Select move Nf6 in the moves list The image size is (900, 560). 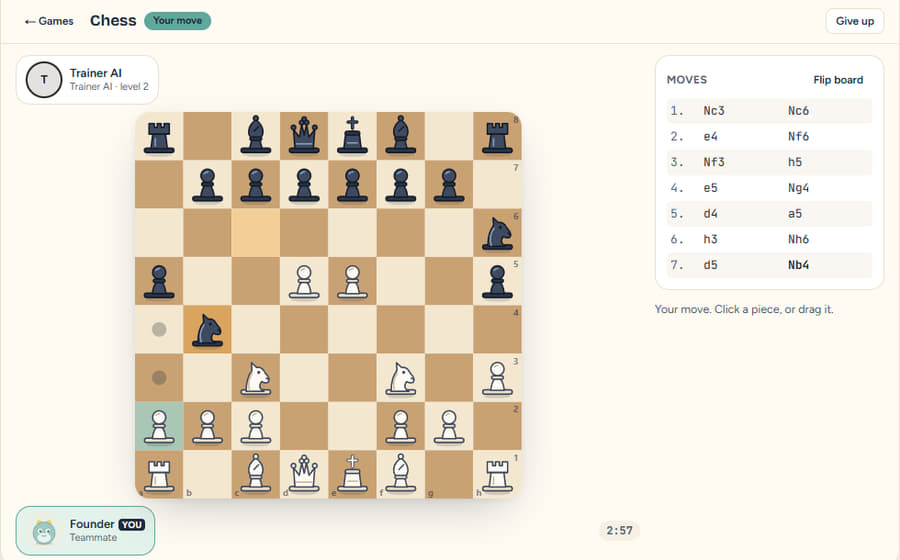(798, 137)
